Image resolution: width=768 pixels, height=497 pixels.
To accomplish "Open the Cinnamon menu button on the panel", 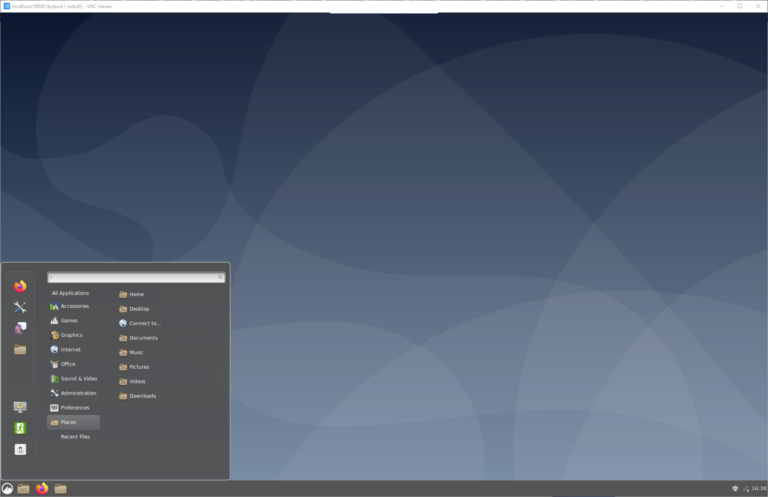I will [x=8, y=488].
